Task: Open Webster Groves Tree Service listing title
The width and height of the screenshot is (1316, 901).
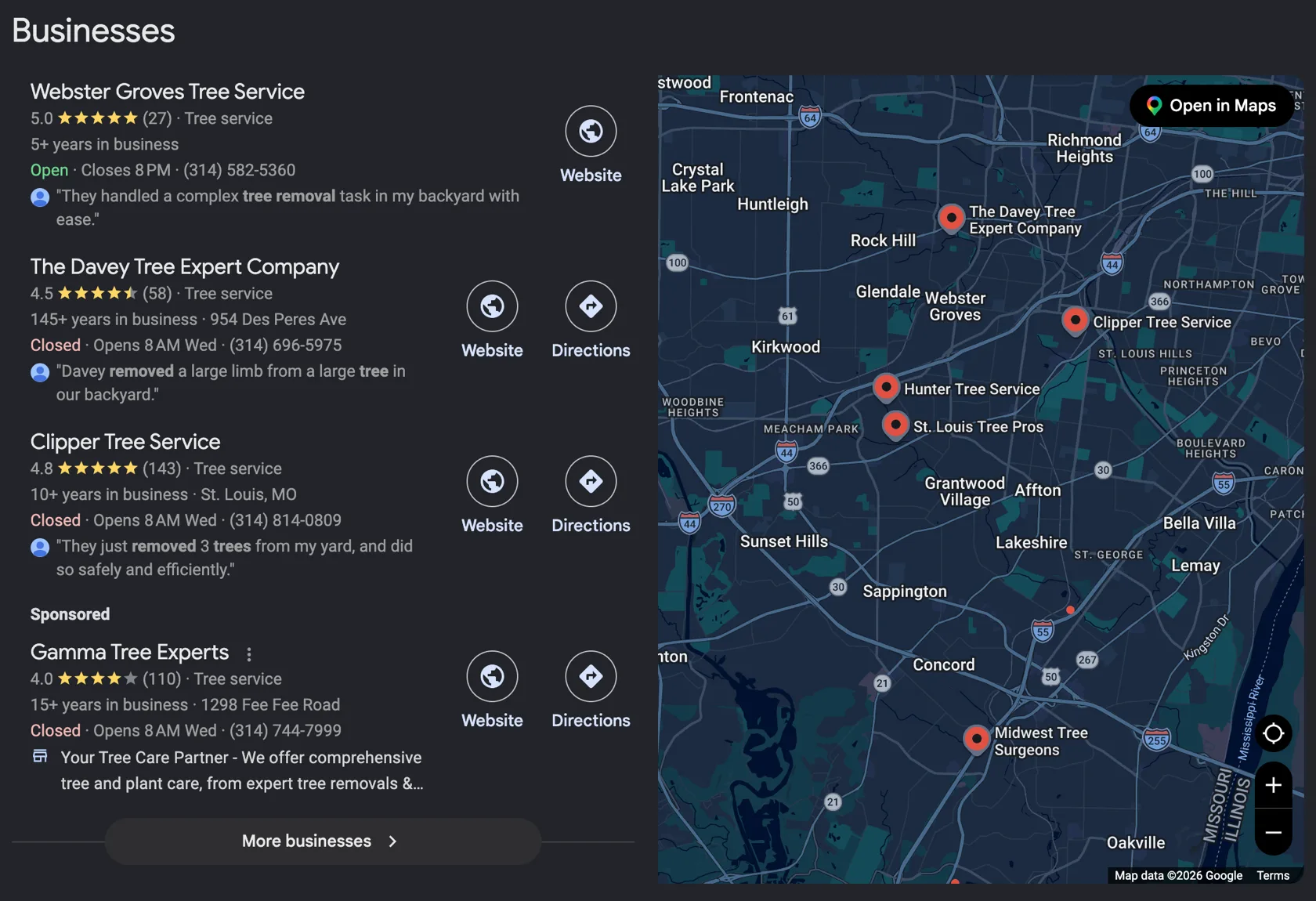Action: coord(167,92)
